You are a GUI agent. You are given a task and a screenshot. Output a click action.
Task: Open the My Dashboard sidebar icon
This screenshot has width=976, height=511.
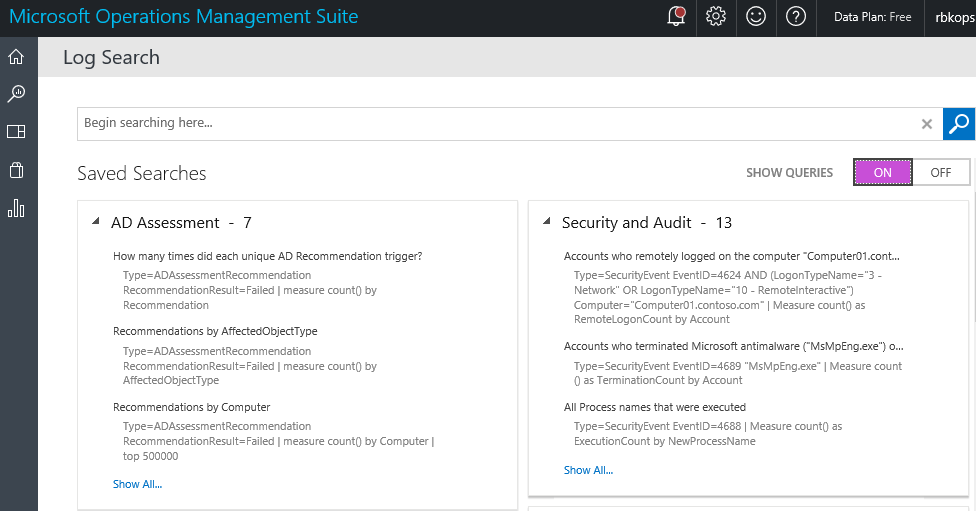16,132
